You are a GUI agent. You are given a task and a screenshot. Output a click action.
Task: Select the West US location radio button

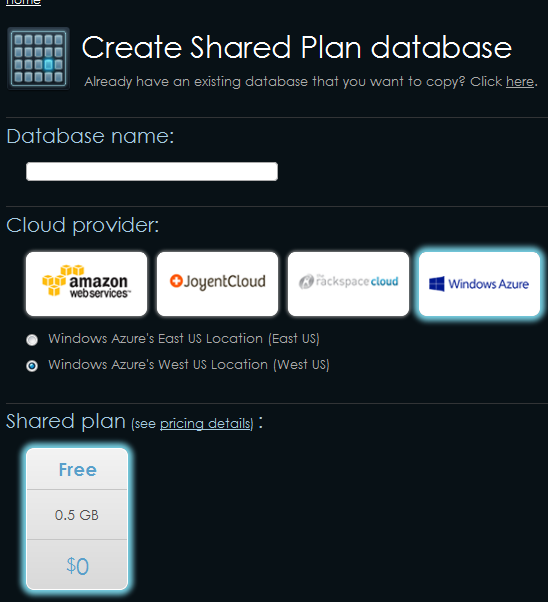click(32, 366)
